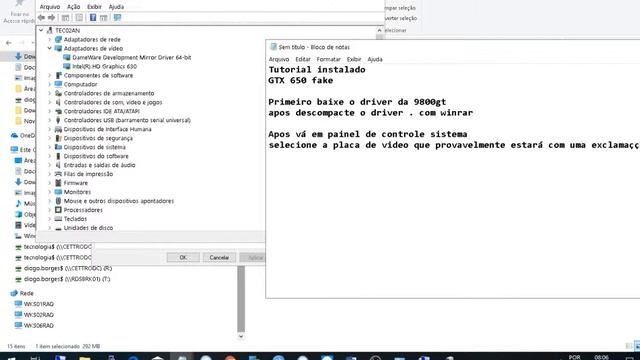Expand the Controladores de som, vídeo e jogos node
This screenshot has width=640, height=360.
(50, 102)
